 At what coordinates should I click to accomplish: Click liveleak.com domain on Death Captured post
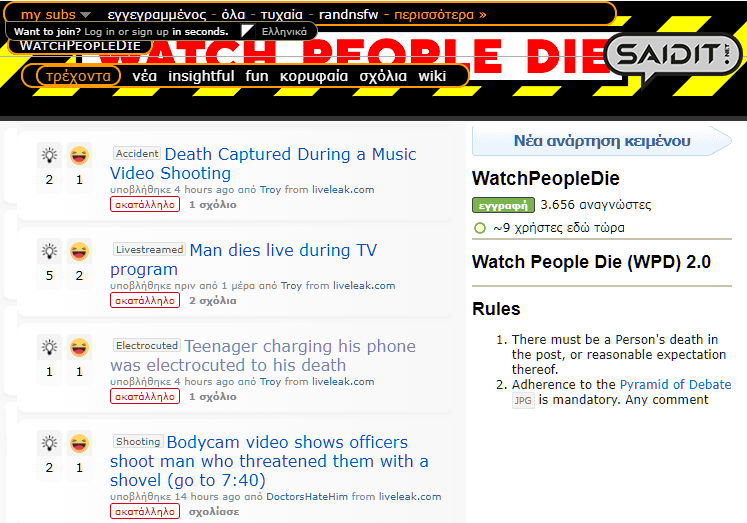point(343,190)
